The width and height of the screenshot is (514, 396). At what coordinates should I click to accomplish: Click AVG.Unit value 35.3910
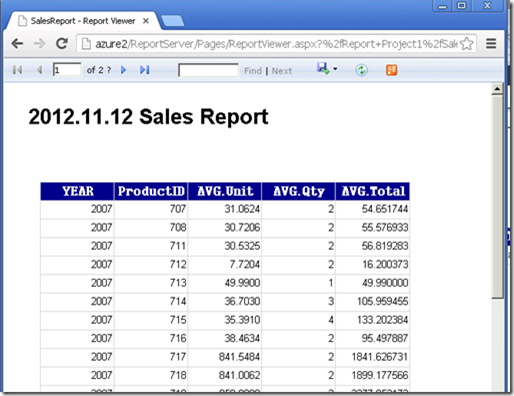click(242, 320)
